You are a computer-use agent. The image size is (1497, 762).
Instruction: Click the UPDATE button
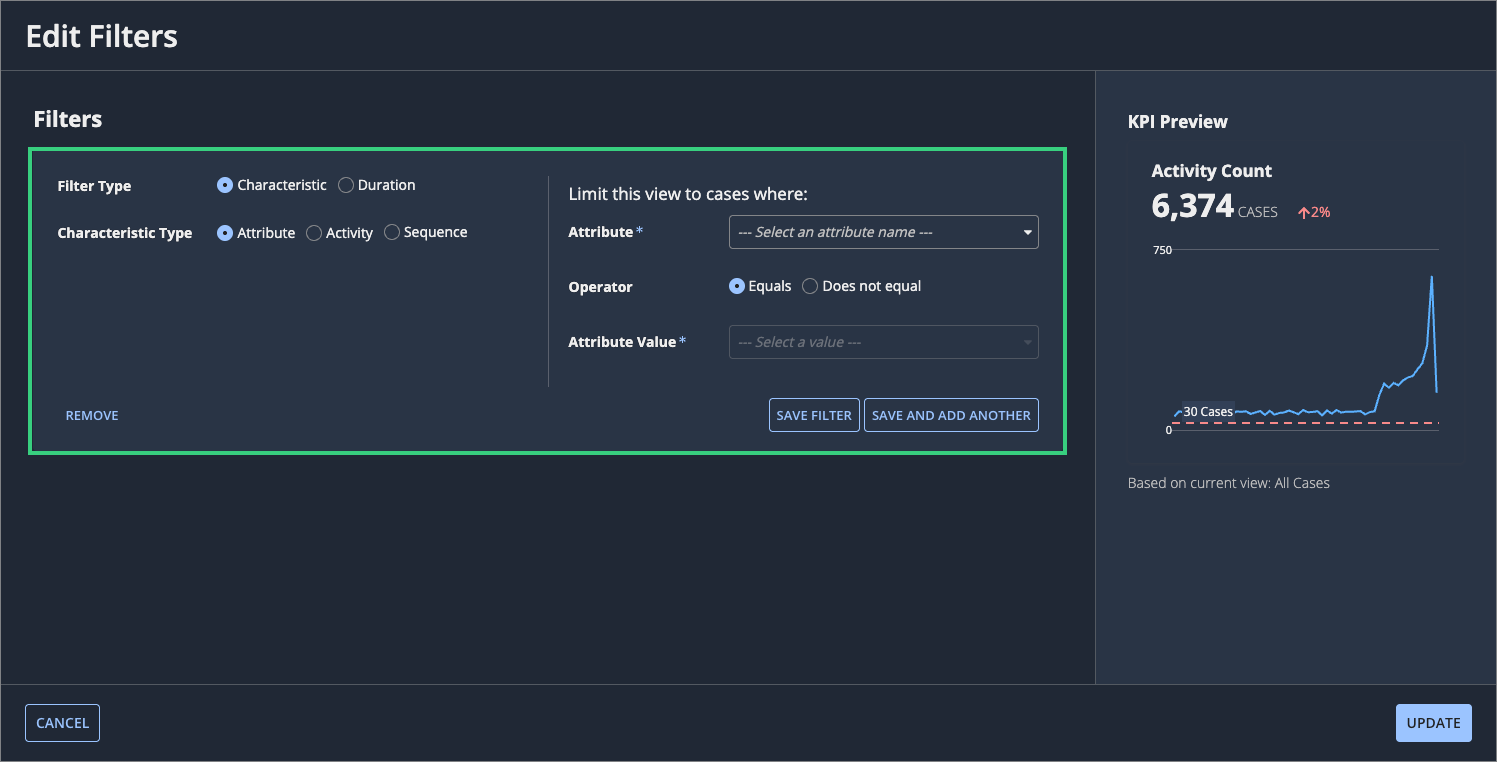1434,723
